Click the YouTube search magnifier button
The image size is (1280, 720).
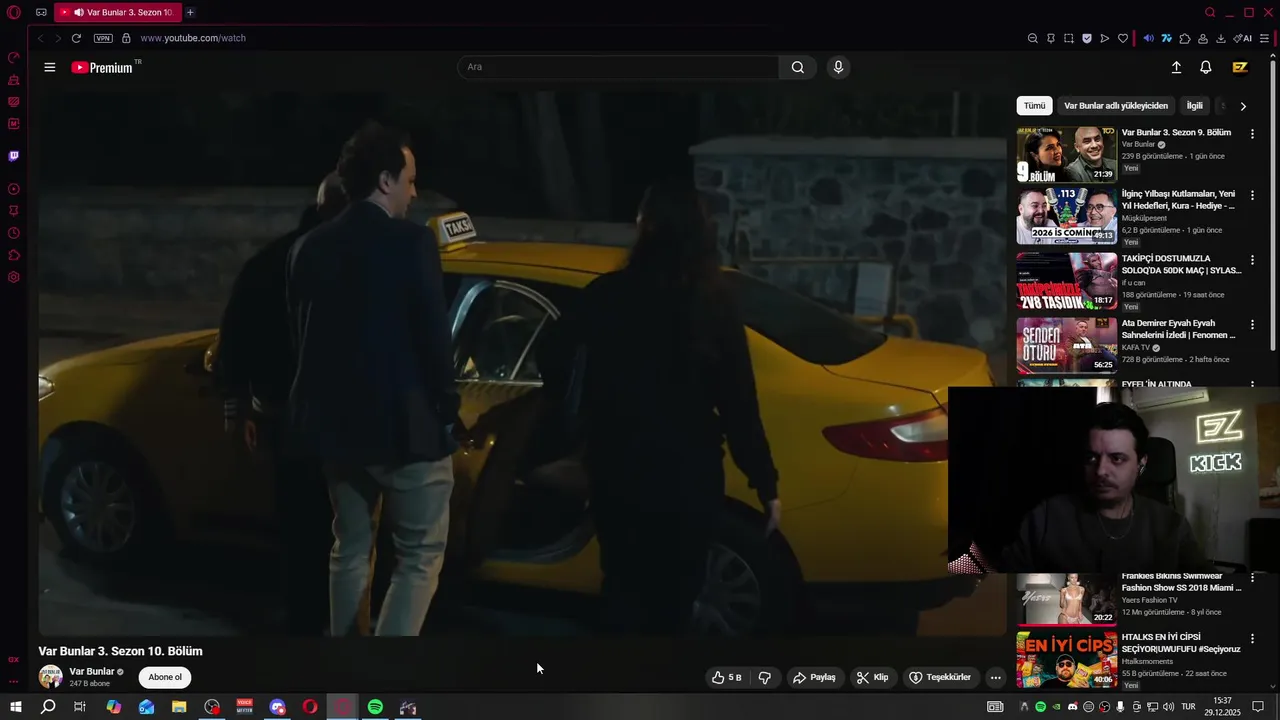797,67
